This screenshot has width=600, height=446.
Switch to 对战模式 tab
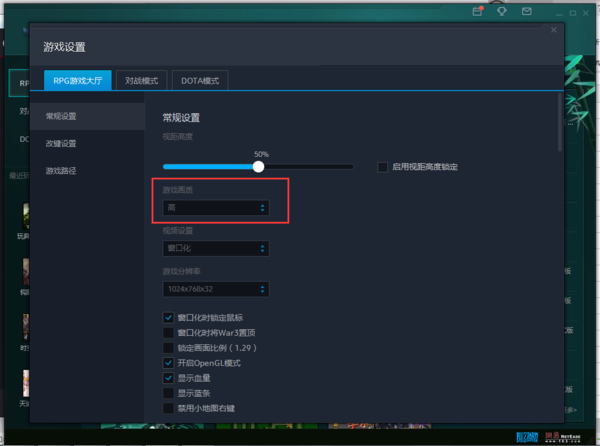[141, 80]
